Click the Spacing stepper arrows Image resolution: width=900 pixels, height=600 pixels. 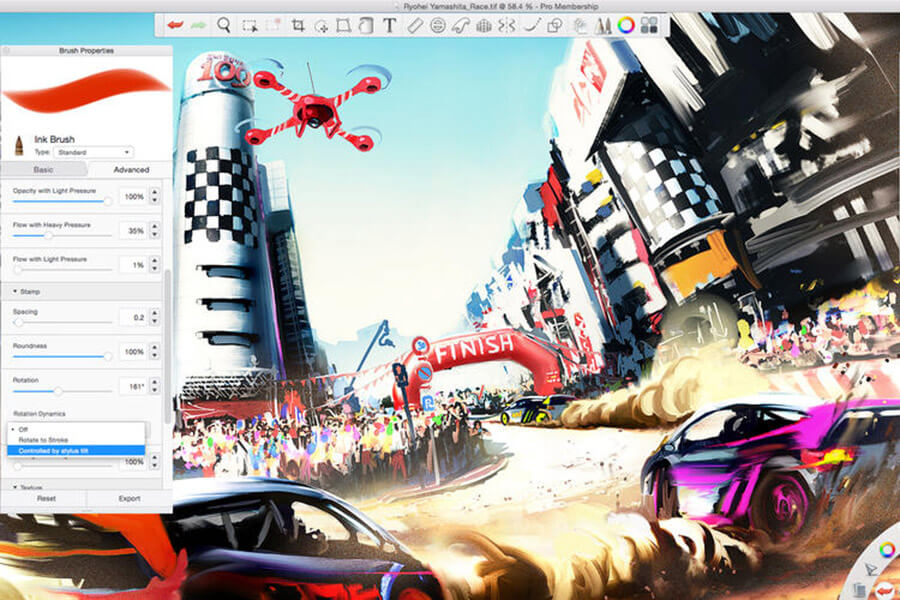point(154,317)
